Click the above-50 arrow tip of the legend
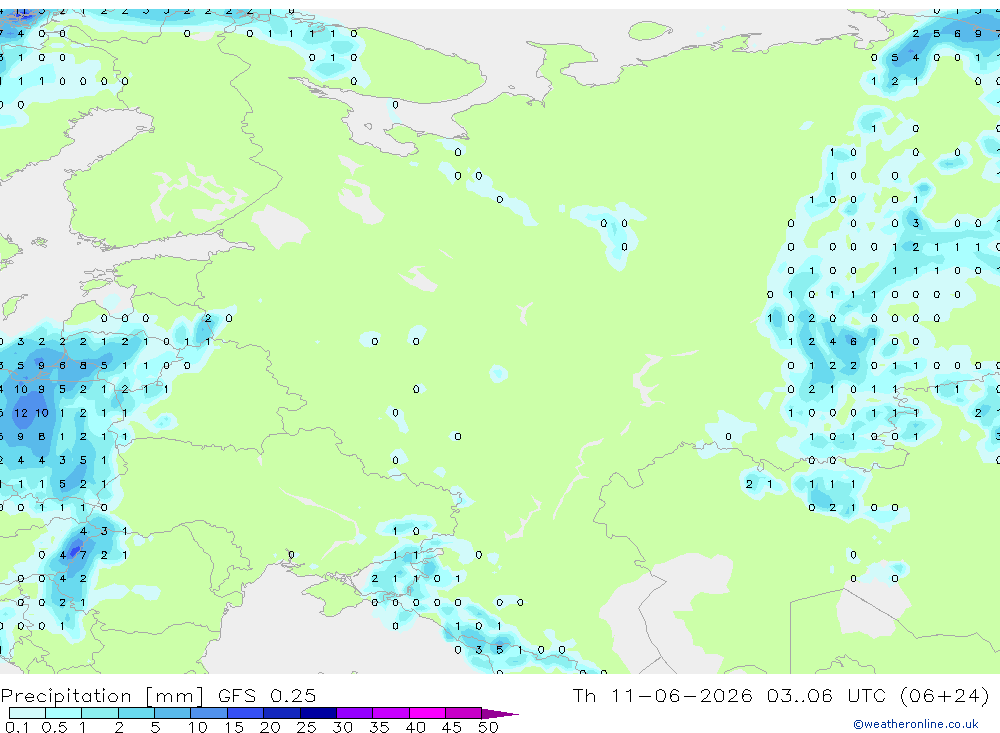The height and width of the screenshot is (733, 1000). tap(500, 713)
